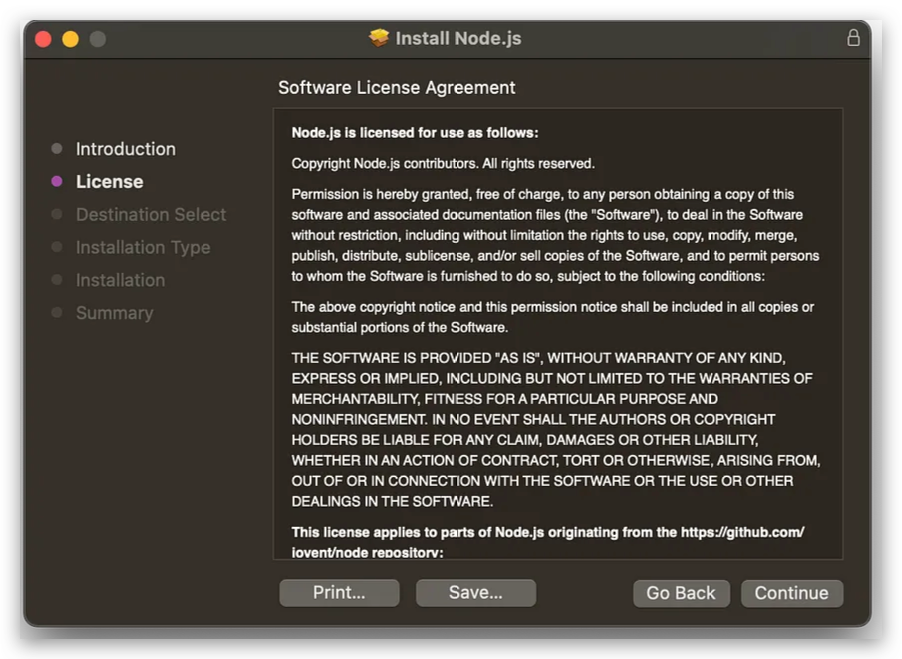This screenshot has height=659, width=902.
Task: Select the Introduction step in sidebar
Action: [x=125, y=149]
